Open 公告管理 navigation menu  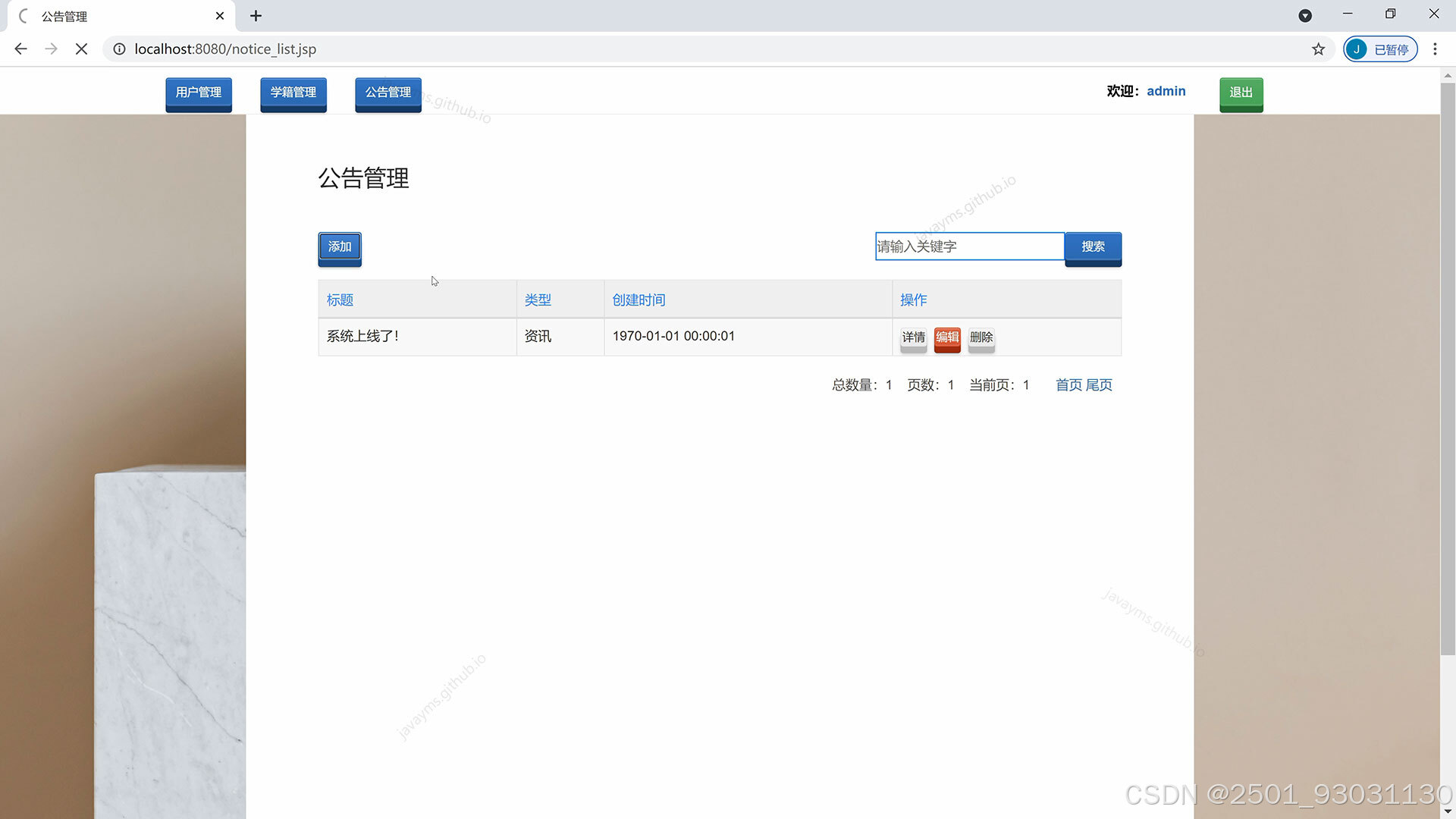(388, 94)
